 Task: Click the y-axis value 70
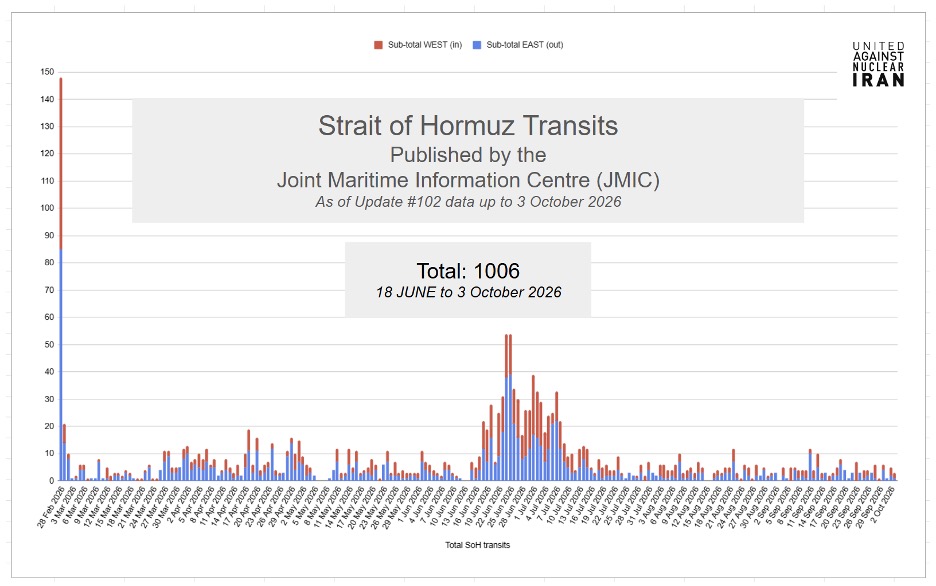pos(49,290)
